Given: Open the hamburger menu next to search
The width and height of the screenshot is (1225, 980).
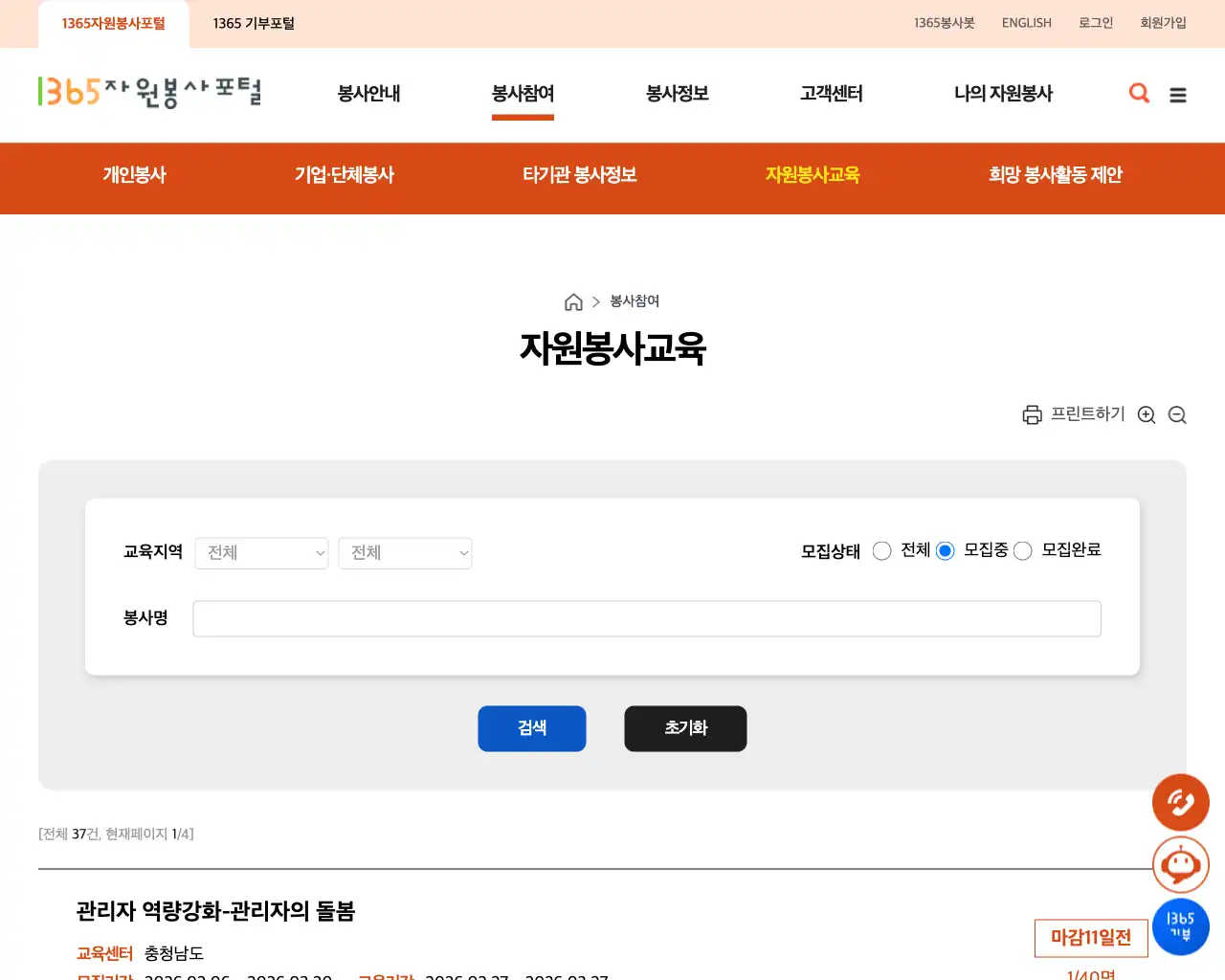Looking at the screenshot, I should click(x=1178, y=94).
